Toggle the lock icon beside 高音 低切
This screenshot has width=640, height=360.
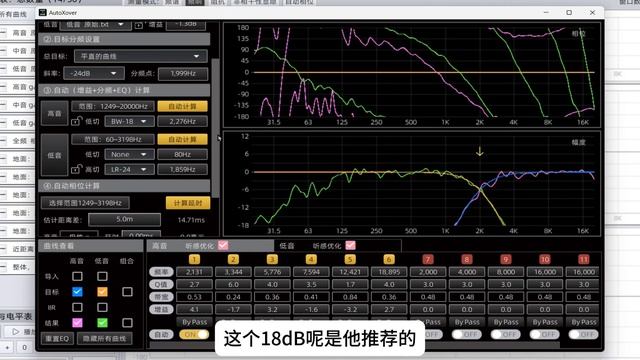76,121
